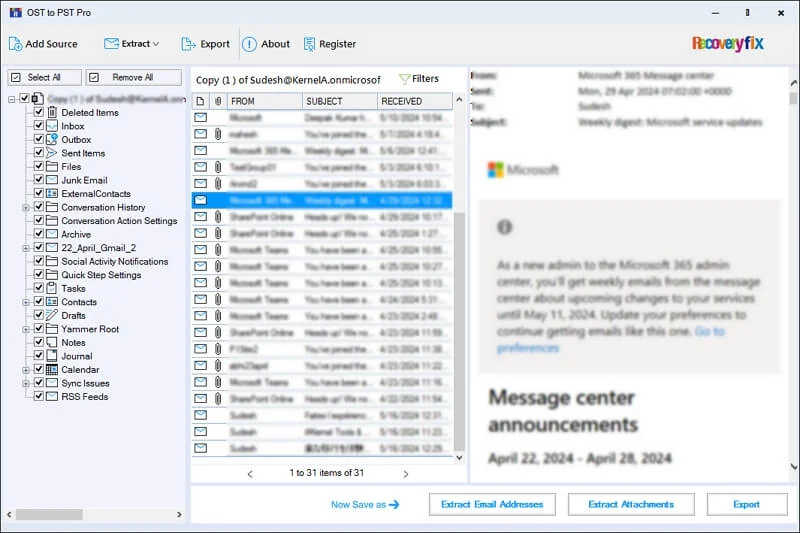The height and width of the screenshot is (533, 800).
Task: Expand the Calendar tree node
Action: pos(26,370)
